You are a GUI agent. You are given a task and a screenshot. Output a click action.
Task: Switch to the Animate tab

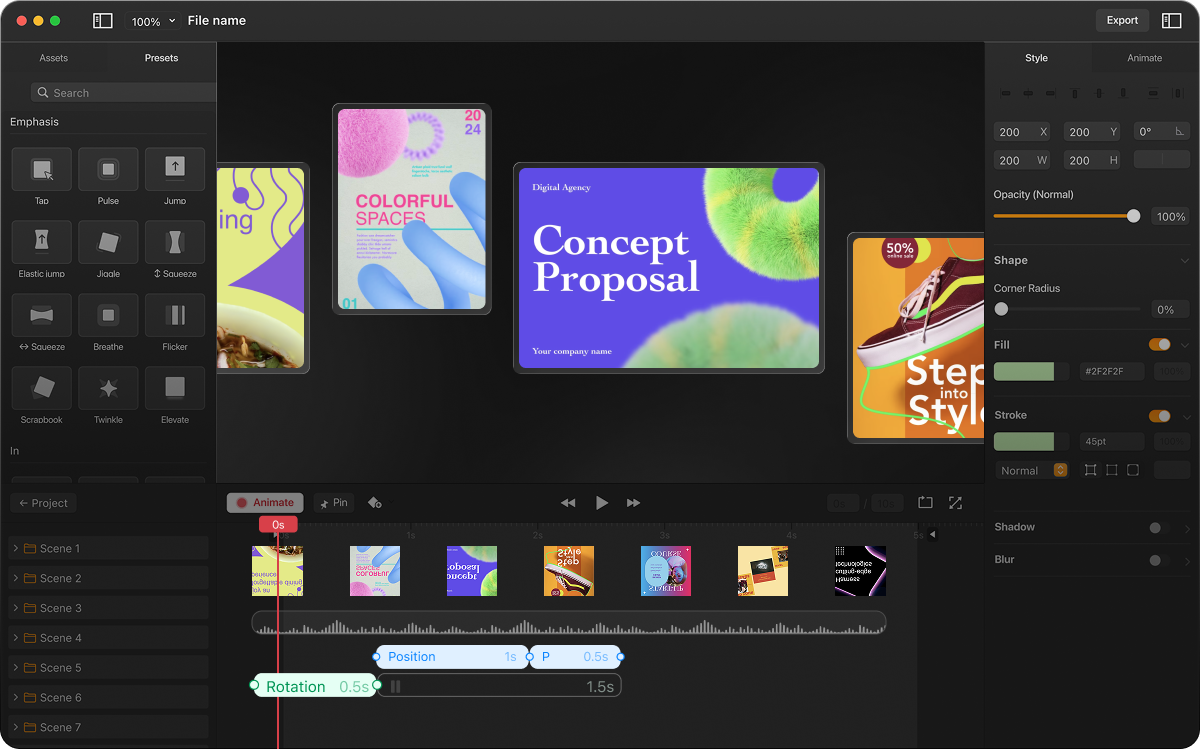pyautogui.click(x=1142, y=58)
